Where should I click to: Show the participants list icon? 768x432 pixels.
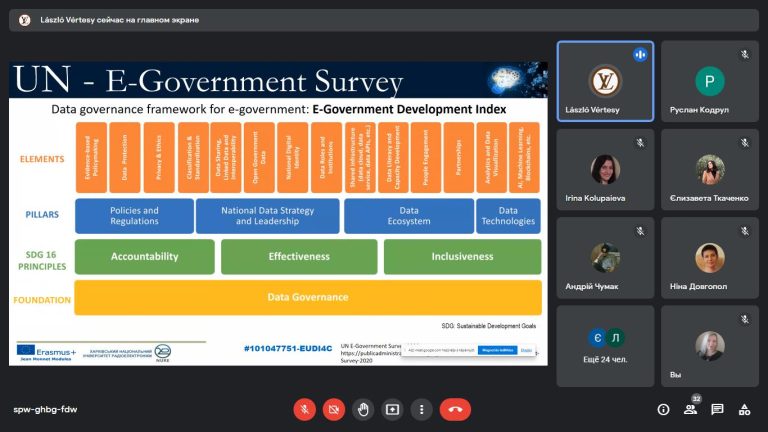tap(690, 409)
